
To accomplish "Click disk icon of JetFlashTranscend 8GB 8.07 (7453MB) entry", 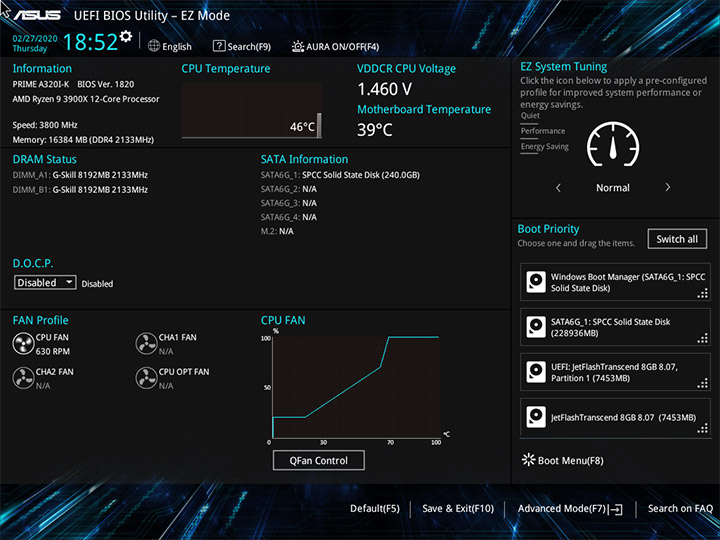I will click(536, 417).
